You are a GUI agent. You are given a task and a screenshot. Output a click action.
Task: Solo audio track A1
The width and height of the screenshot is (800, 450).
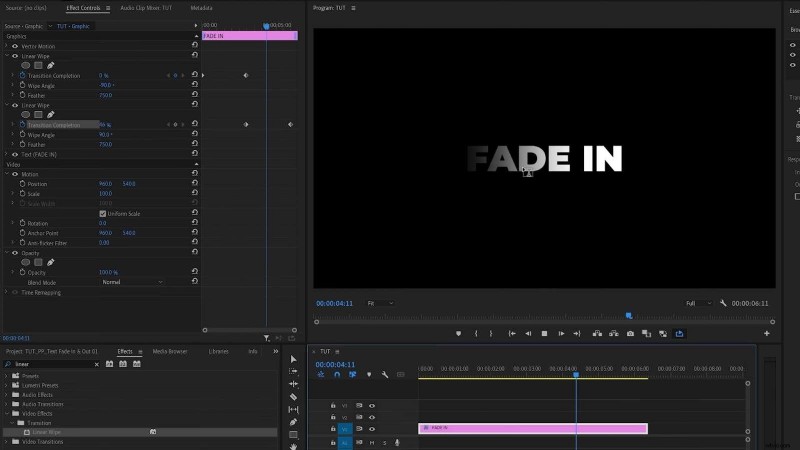(x=384, y=443)
